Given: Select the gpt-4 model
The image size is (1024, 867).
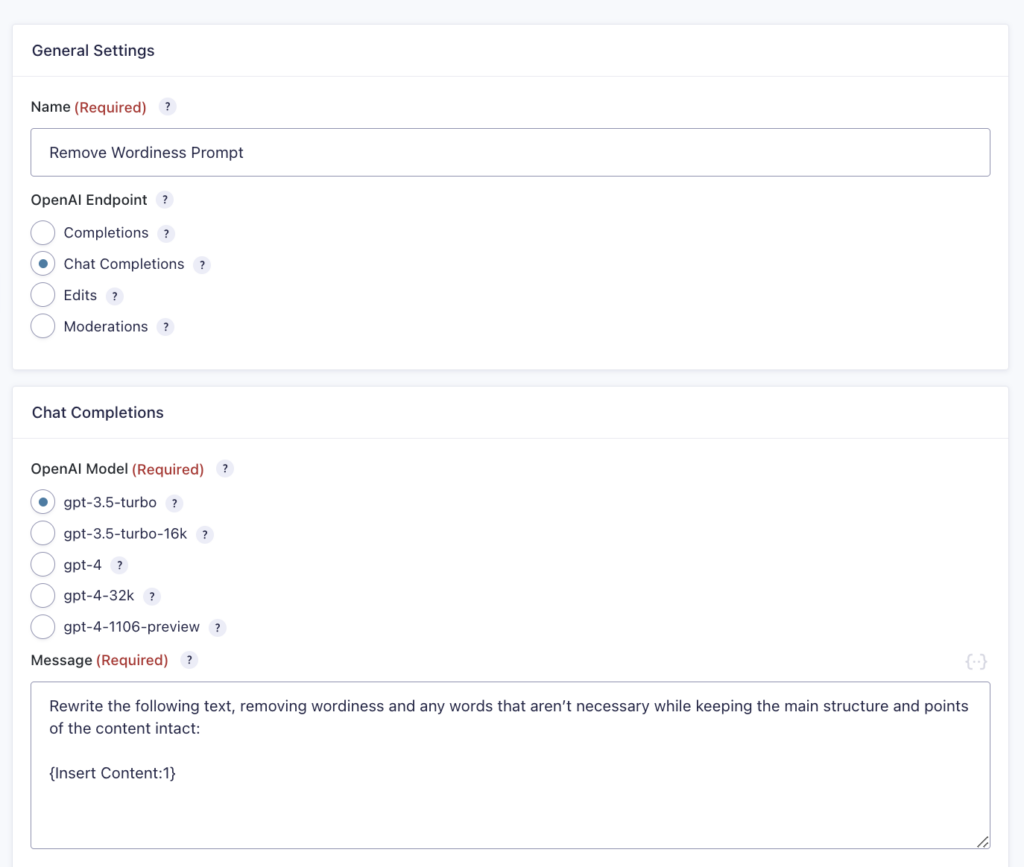Looking at the screenshot, I should pyautogui.click(x=42, y=564).
